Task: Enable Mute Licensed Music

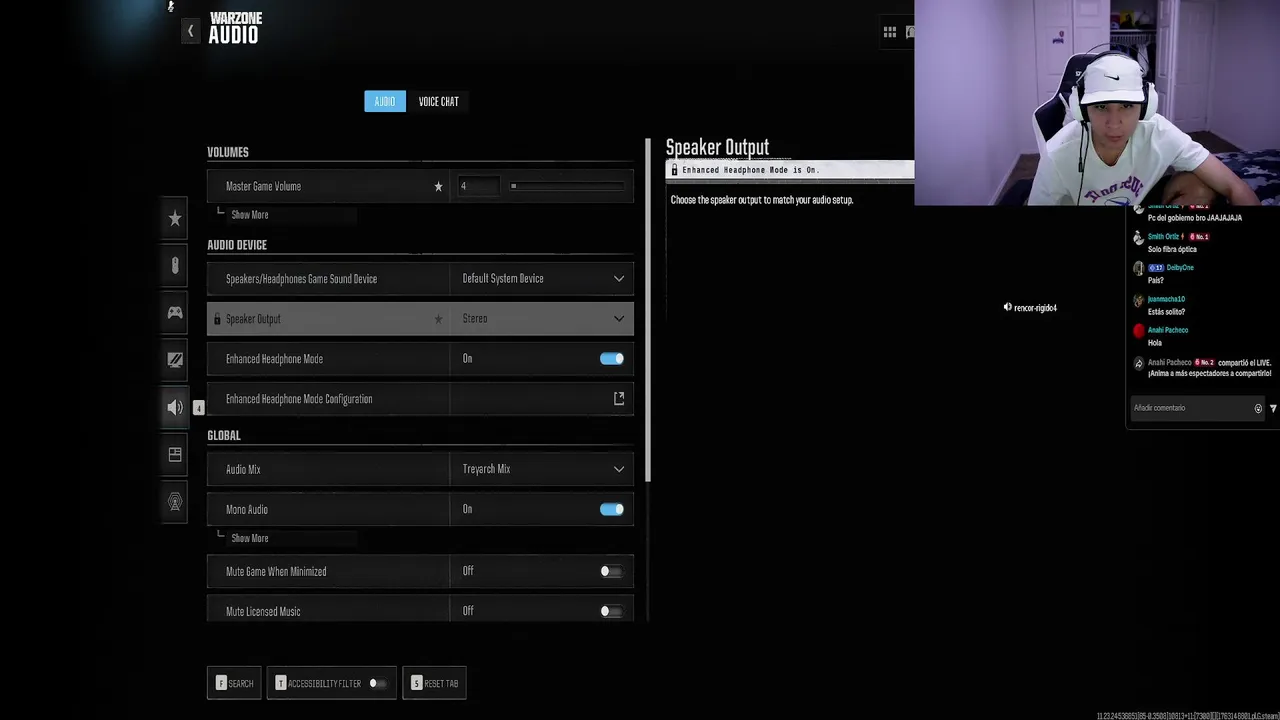Action: click(611, 611)
